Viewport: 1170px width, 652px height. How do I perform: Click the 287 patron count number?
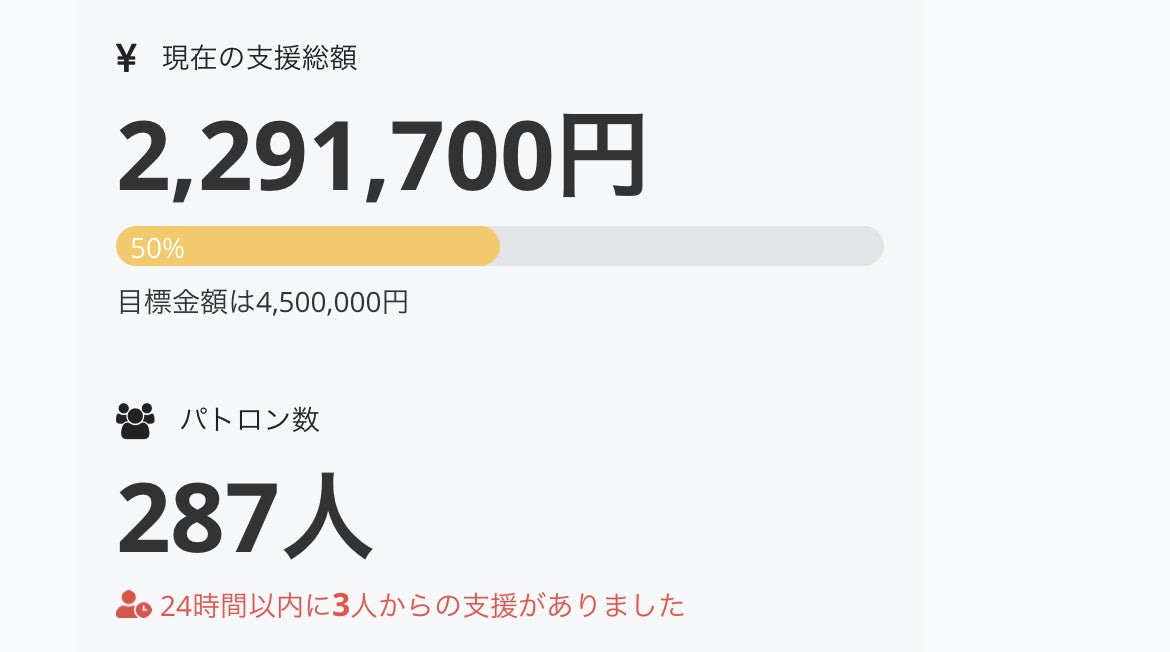197,518
